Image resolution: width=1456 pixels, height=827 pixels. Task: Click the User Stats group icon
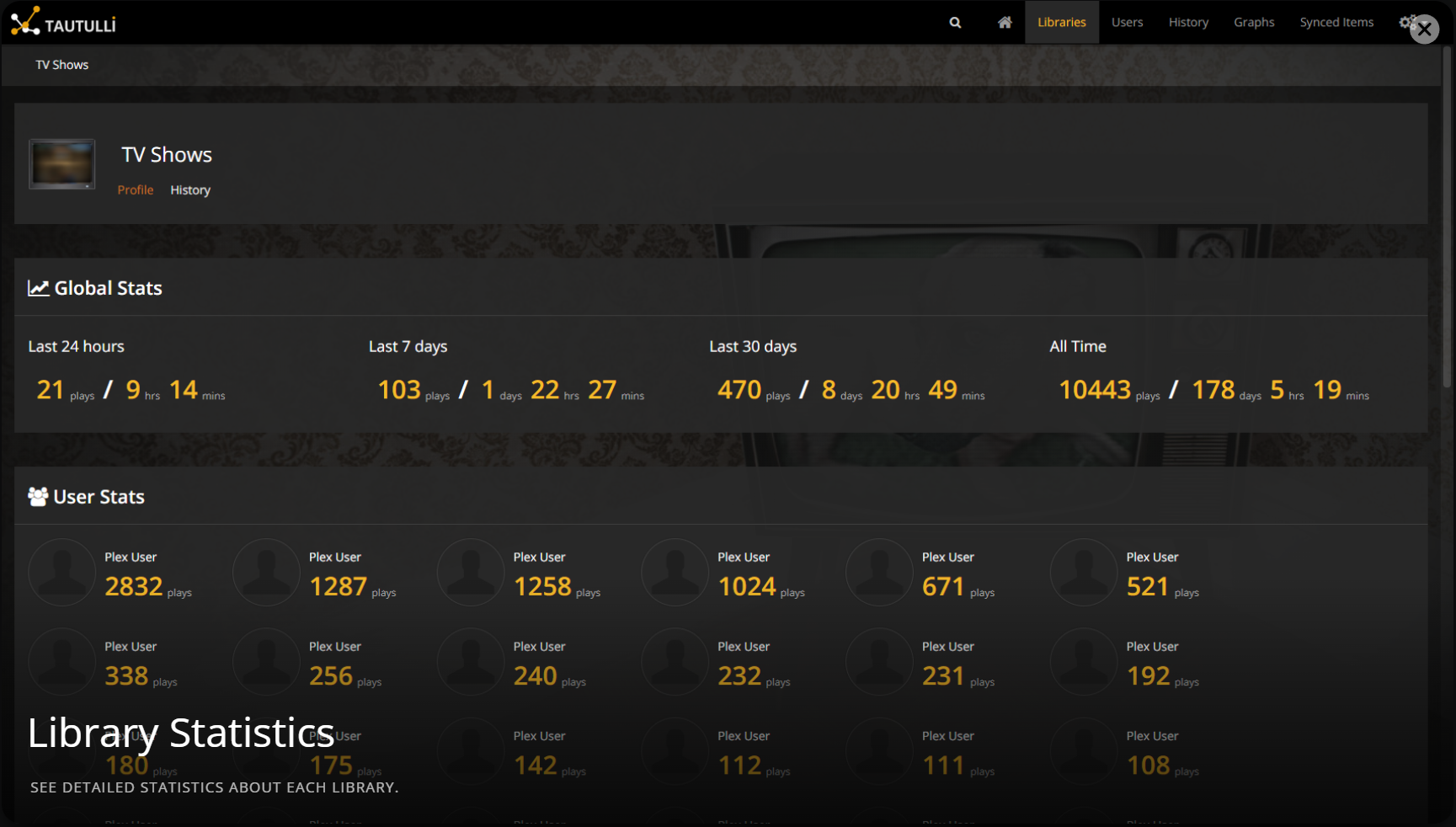tap(38, 497)
